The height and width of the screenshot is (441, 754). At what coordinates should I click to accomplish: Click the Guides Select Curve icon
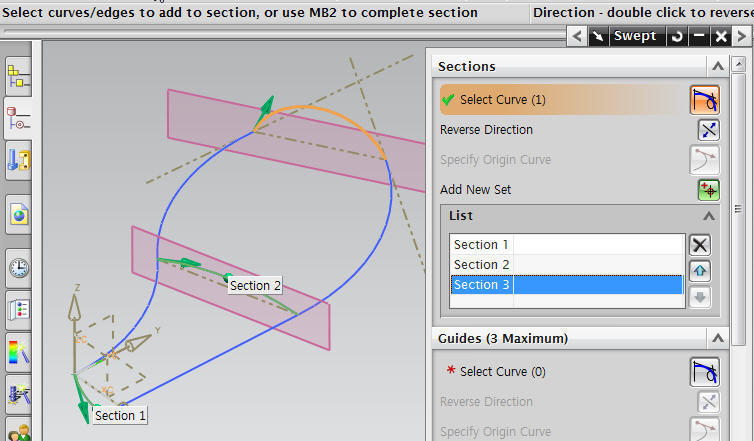click(x=704, y=372)
